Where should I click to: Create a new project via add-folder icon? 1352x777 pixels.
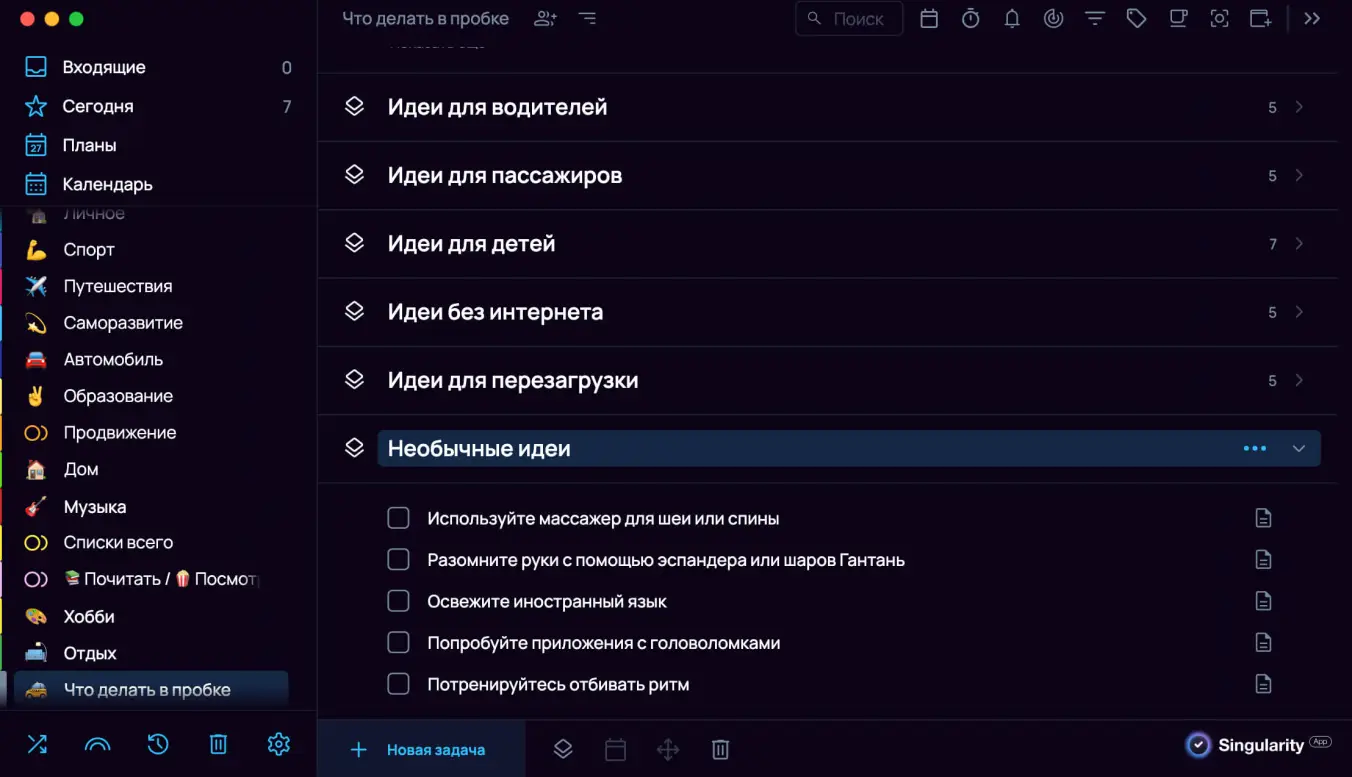click(1260, 18)
